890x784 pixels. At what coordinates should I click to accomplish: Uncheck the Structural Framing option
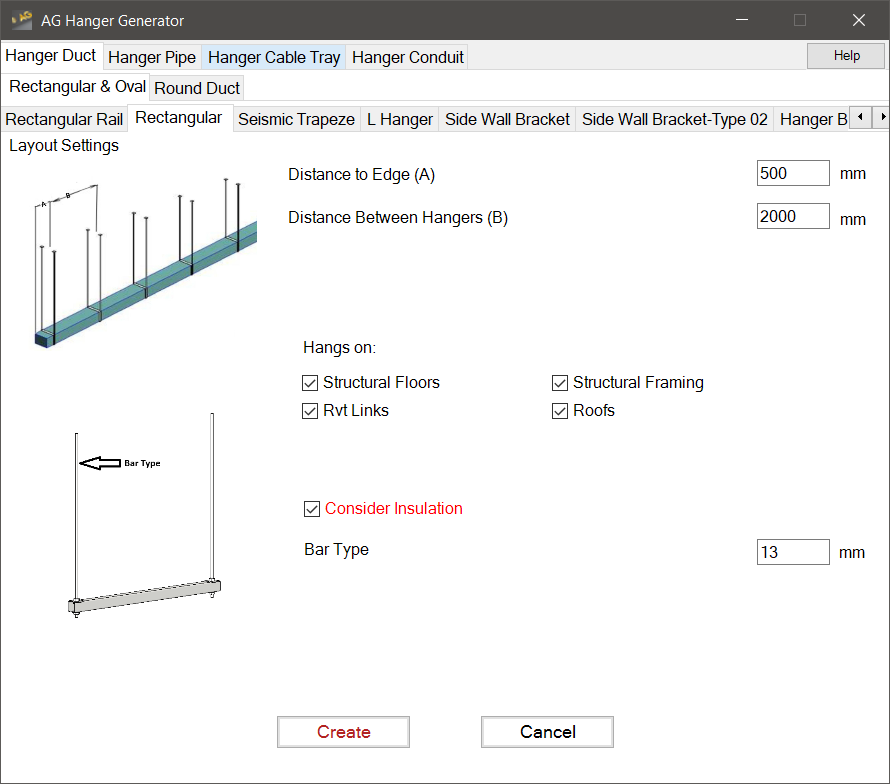(560, 383)
